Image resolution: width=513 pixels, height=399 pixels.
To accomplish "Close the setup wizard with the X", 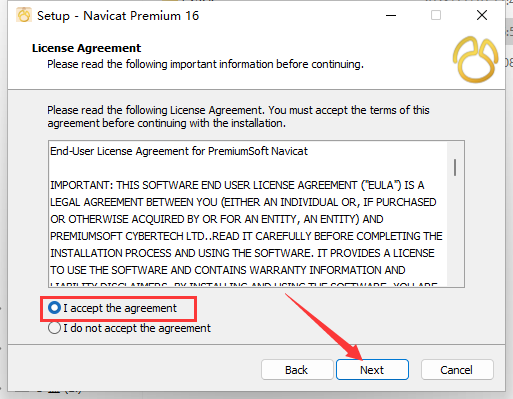I will tap(482, 15).
